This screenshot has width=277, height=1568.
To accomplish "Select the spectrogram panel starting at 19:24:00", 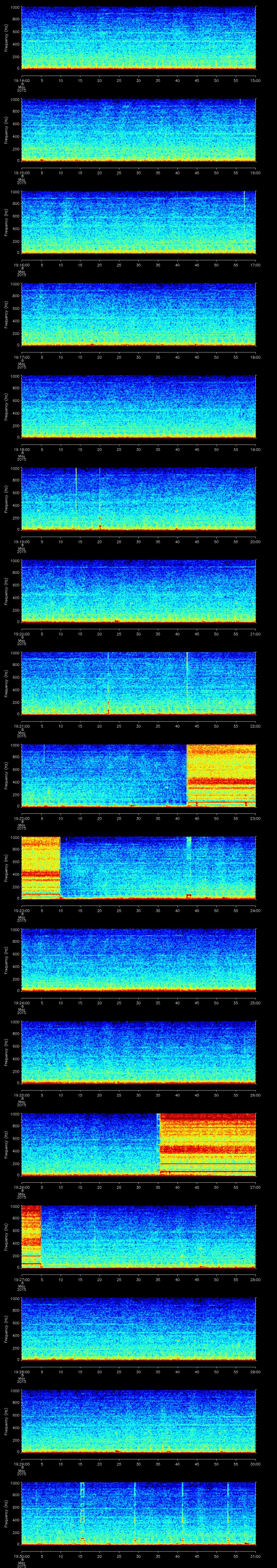I will pyautogui.click(x=138, y=960).
